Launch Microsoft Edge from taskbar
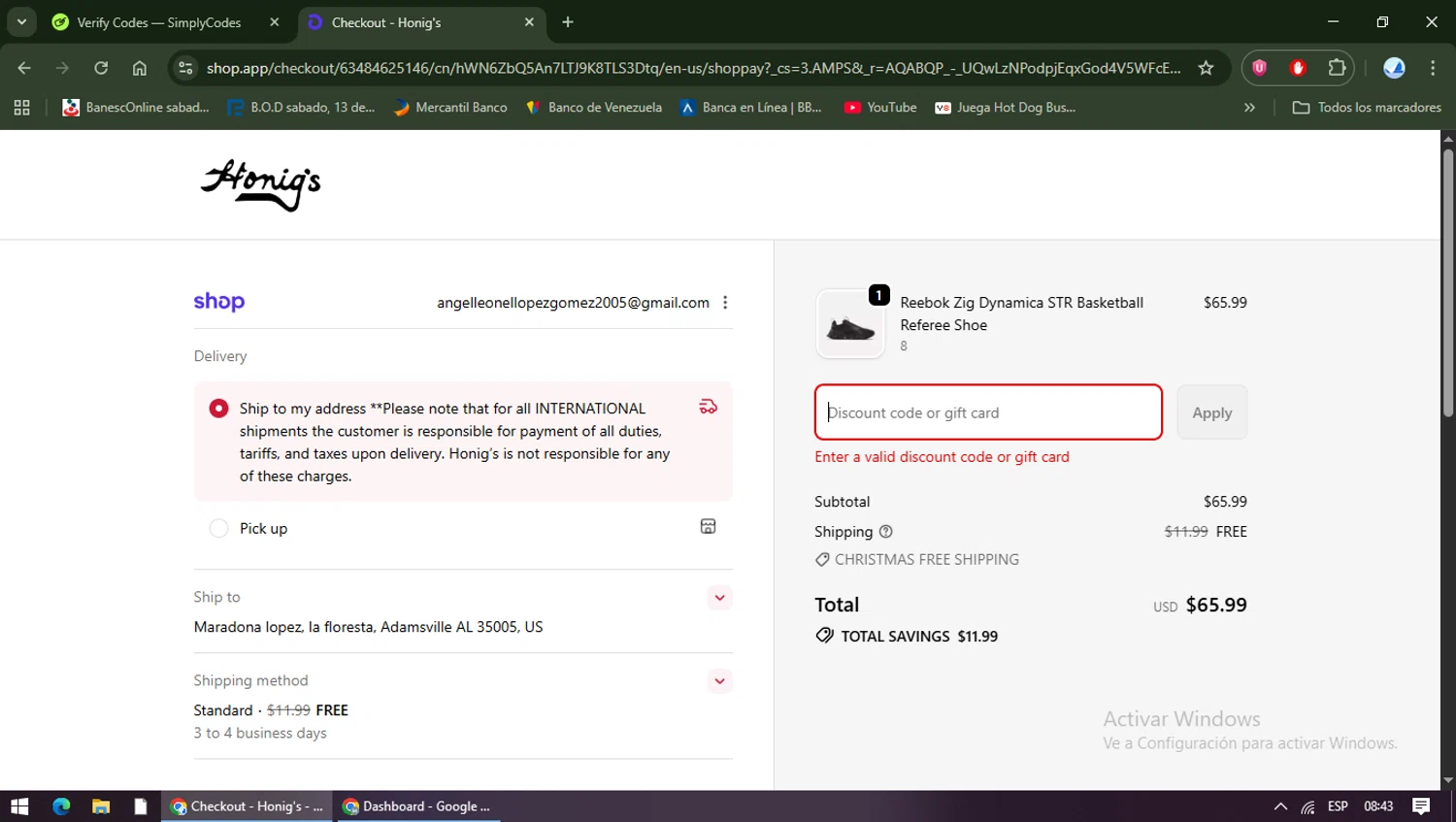1456x822 pixels. point(61,806)
